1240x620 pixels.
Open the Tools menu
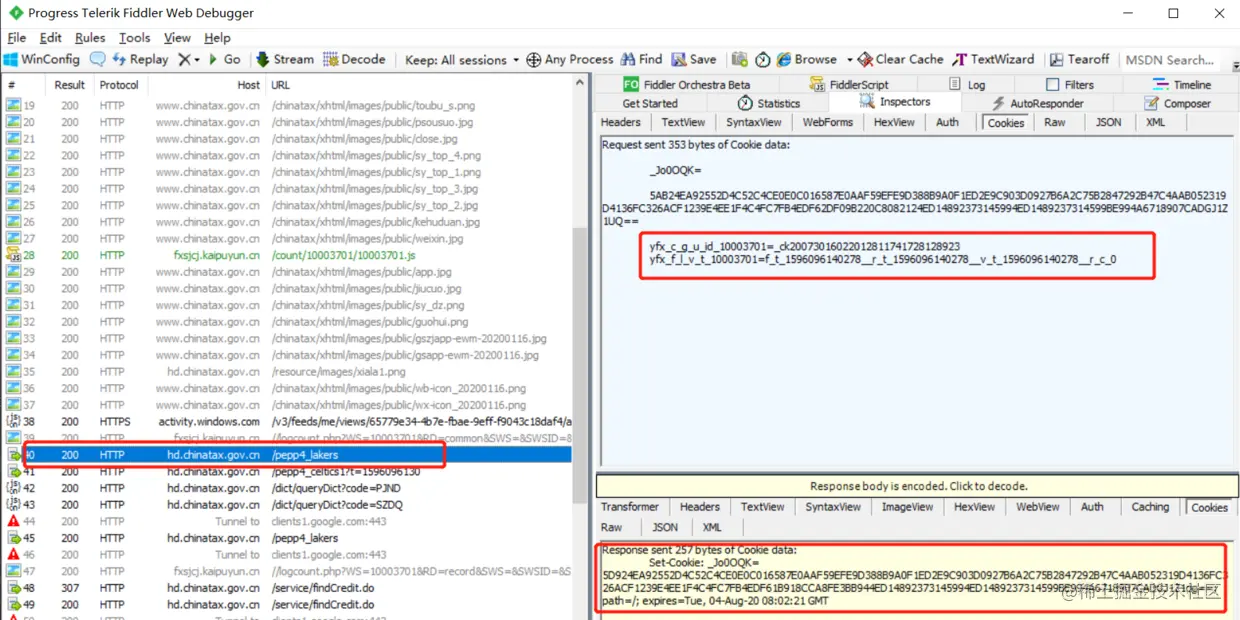point(135,38)
